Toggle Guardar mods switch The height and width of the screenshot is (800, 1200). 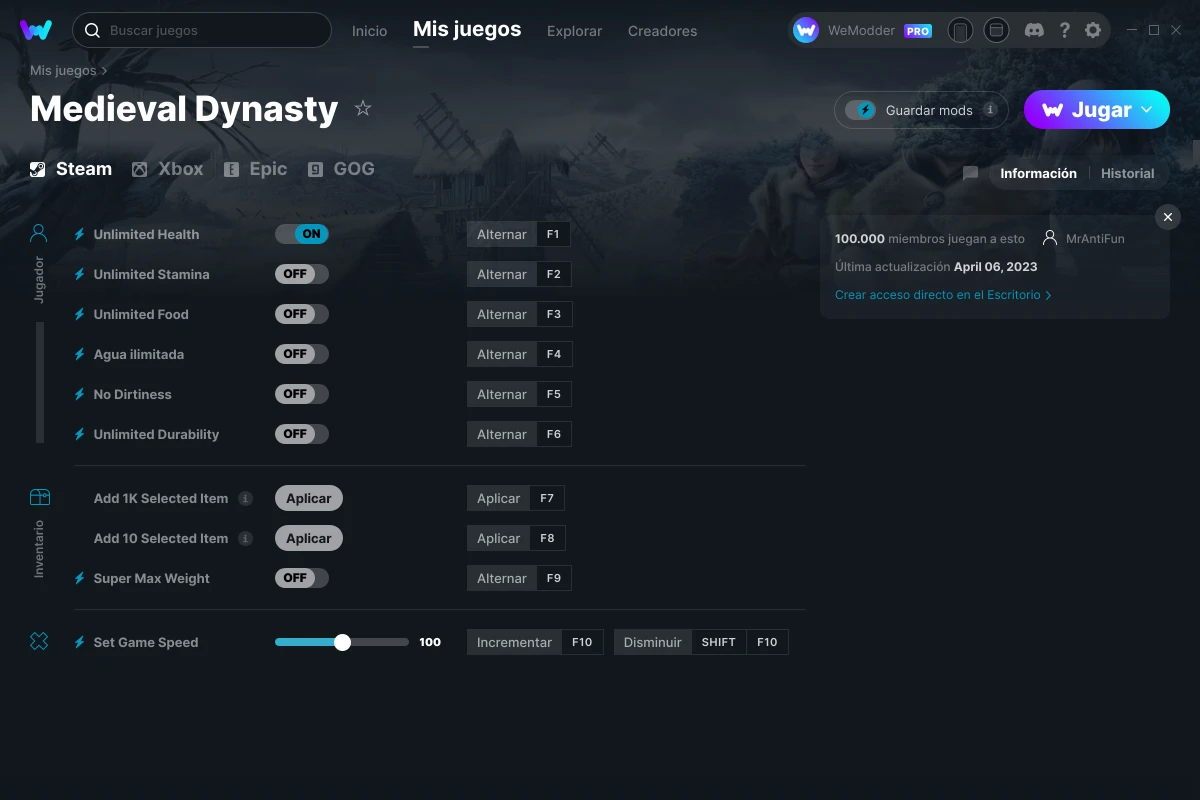(860, 110)
